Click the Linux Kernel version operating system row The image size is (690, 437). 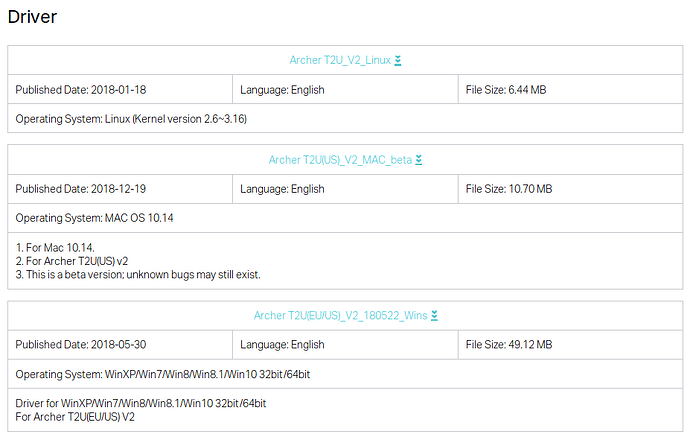[x=131, y=119]
